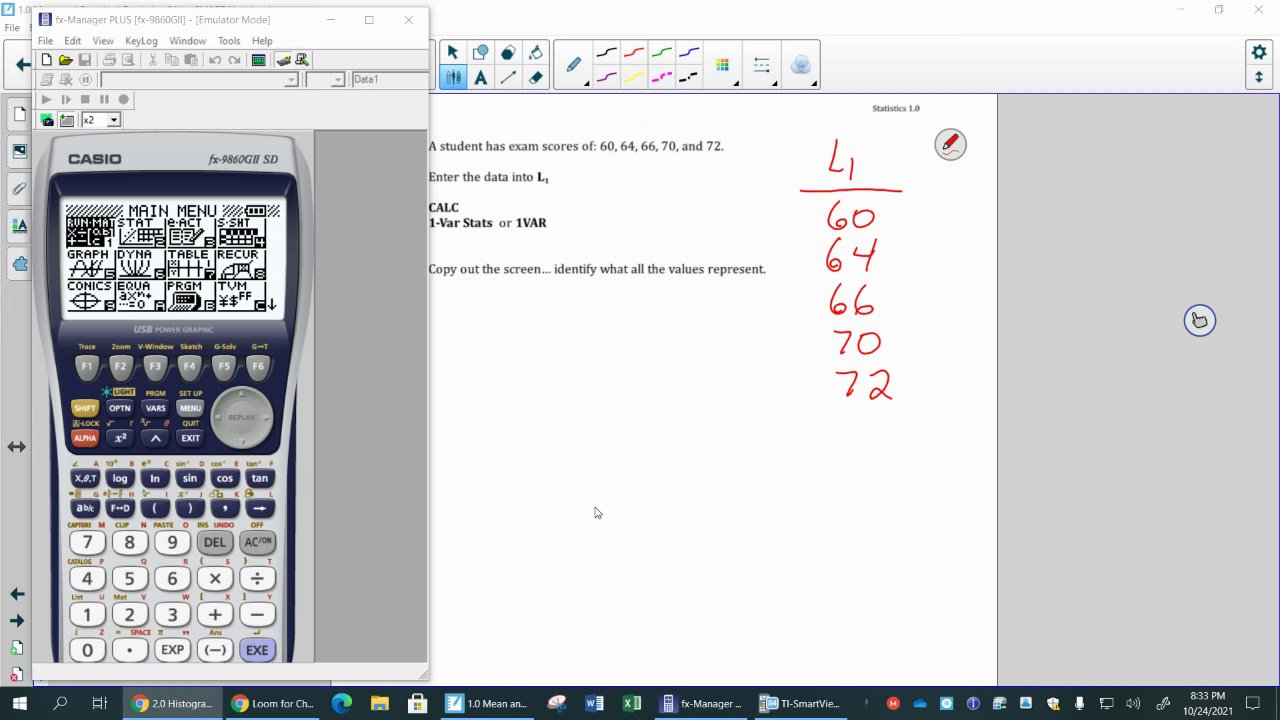The image size is (1280, 720).
Task: Click the red pen badge on the page
Action: pos(950,145)
